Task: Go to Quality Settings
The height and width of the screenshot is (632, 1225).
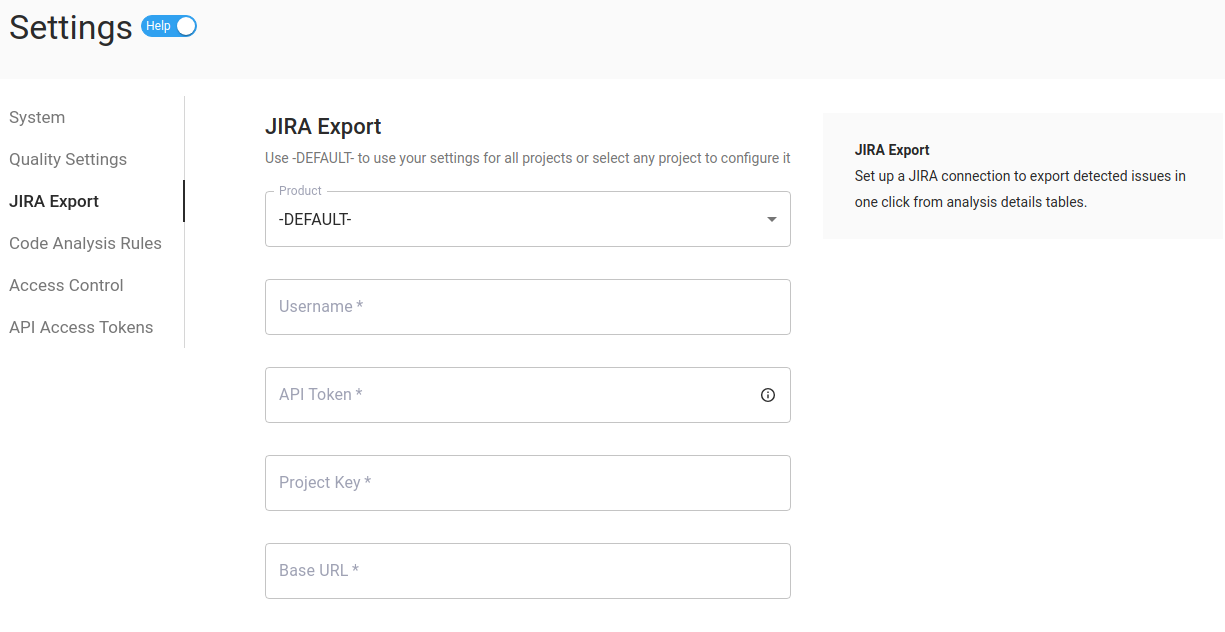Action: click(68, 160)
